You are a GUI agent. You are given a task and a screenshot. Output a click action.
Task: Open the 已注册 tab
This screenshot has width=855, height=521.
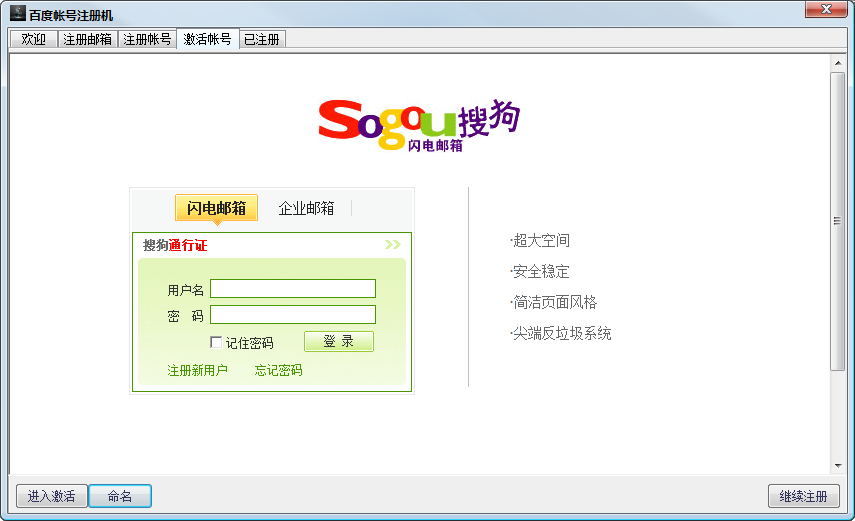click(x=262, y=39)
